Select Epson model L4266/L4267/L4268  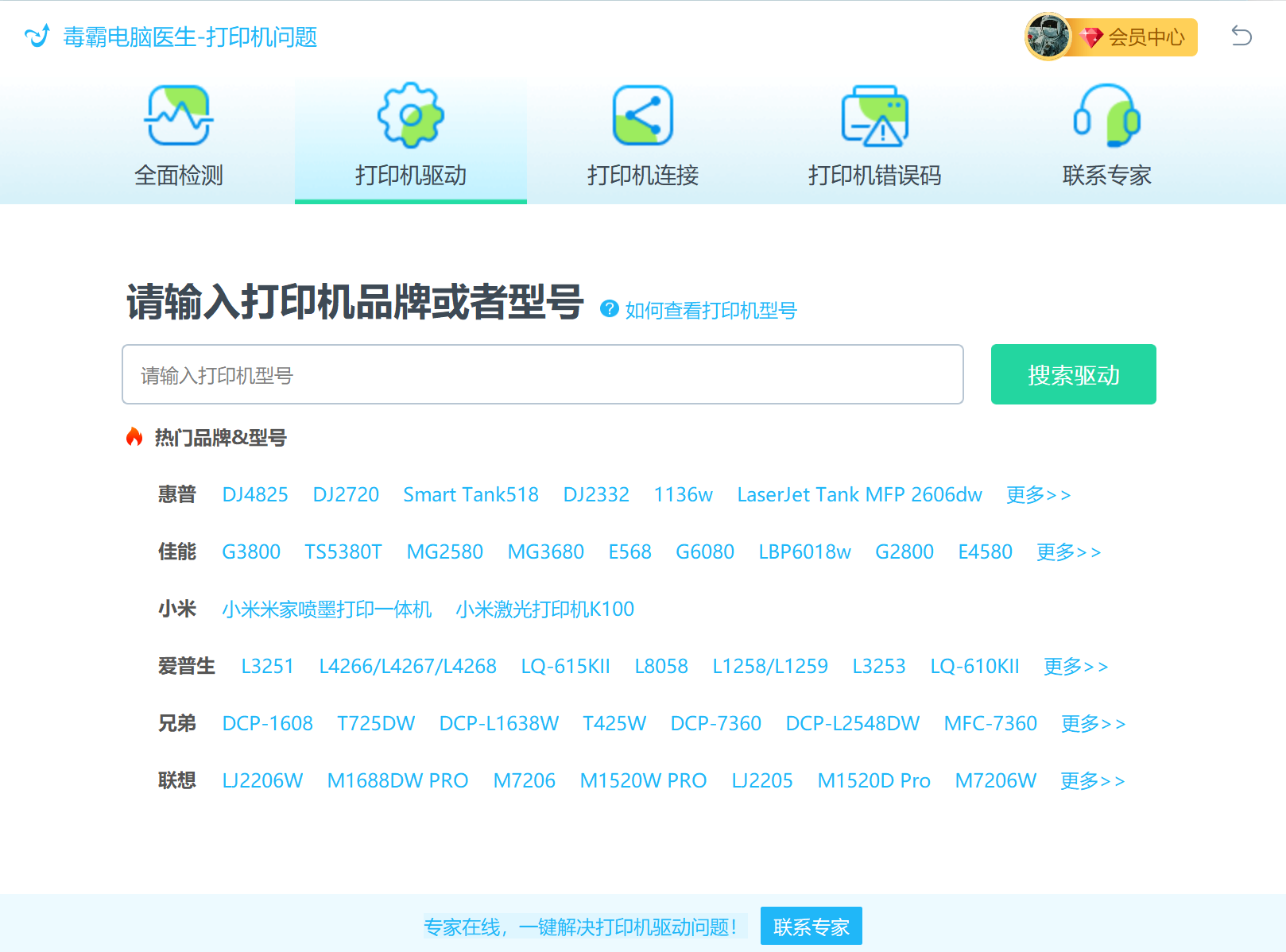pyautogui.click(x=408, y=666)
